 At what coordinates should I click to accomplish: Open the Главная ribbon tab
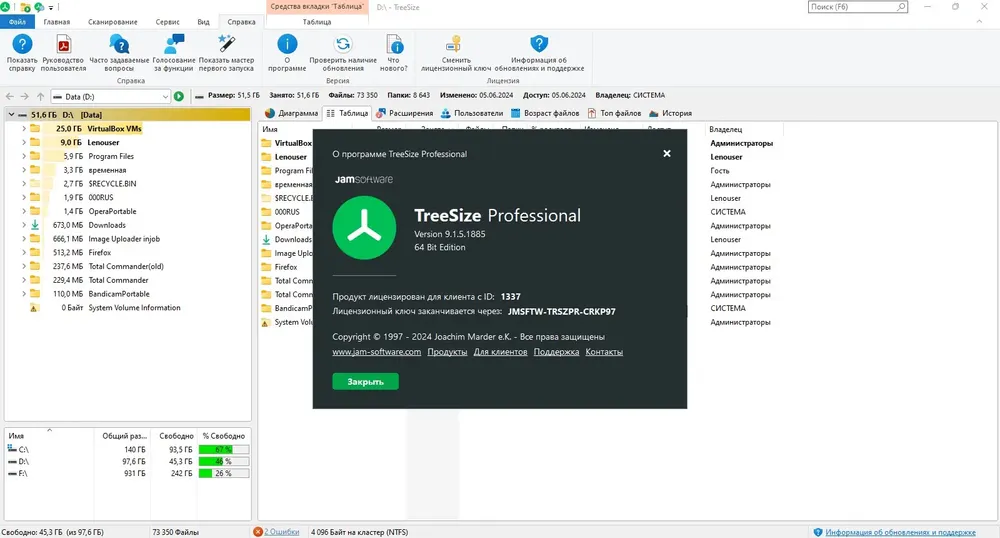coord(57,22)
